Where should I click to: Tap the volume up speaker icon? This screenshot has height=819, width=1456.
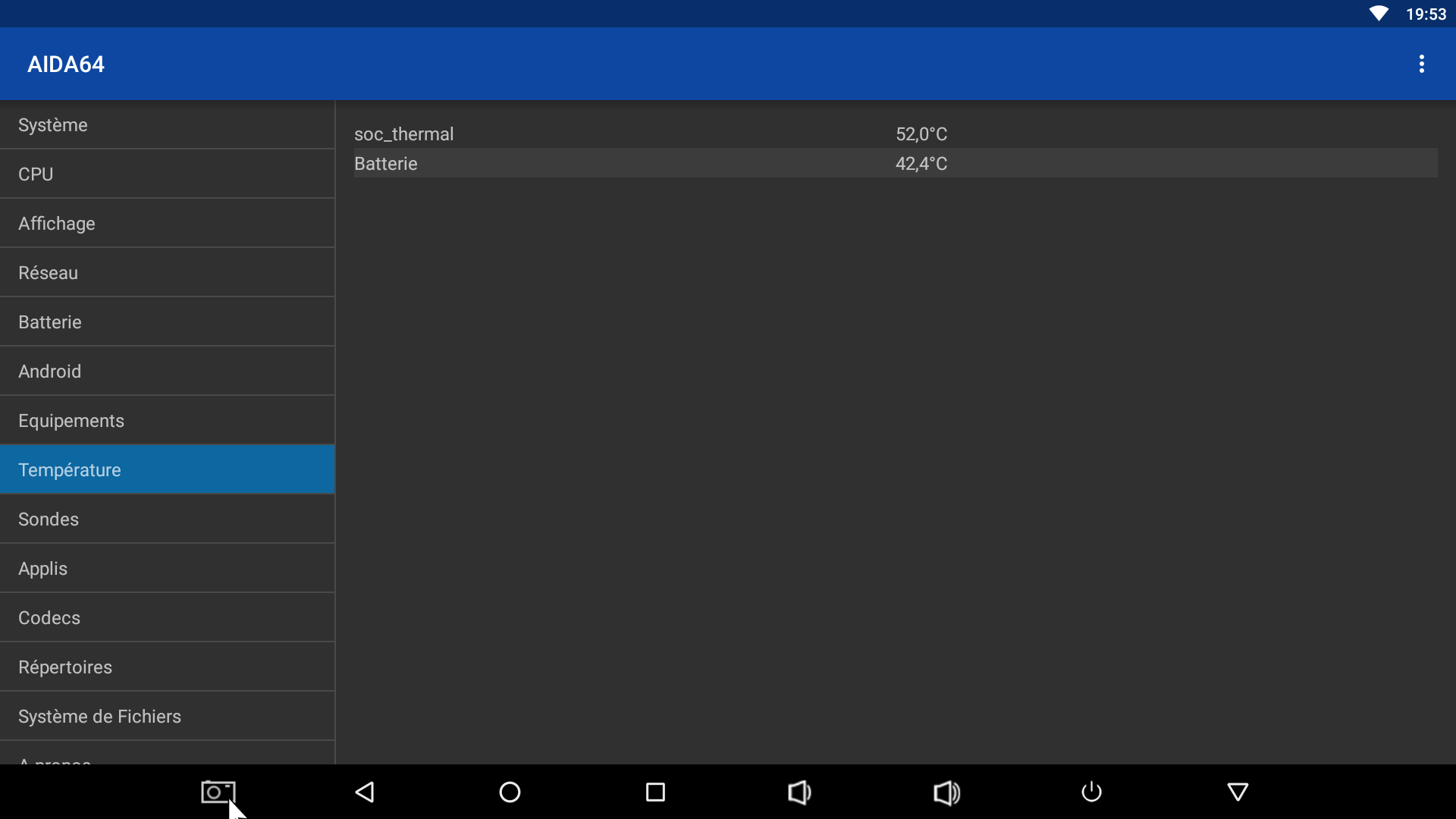[946, 792]
